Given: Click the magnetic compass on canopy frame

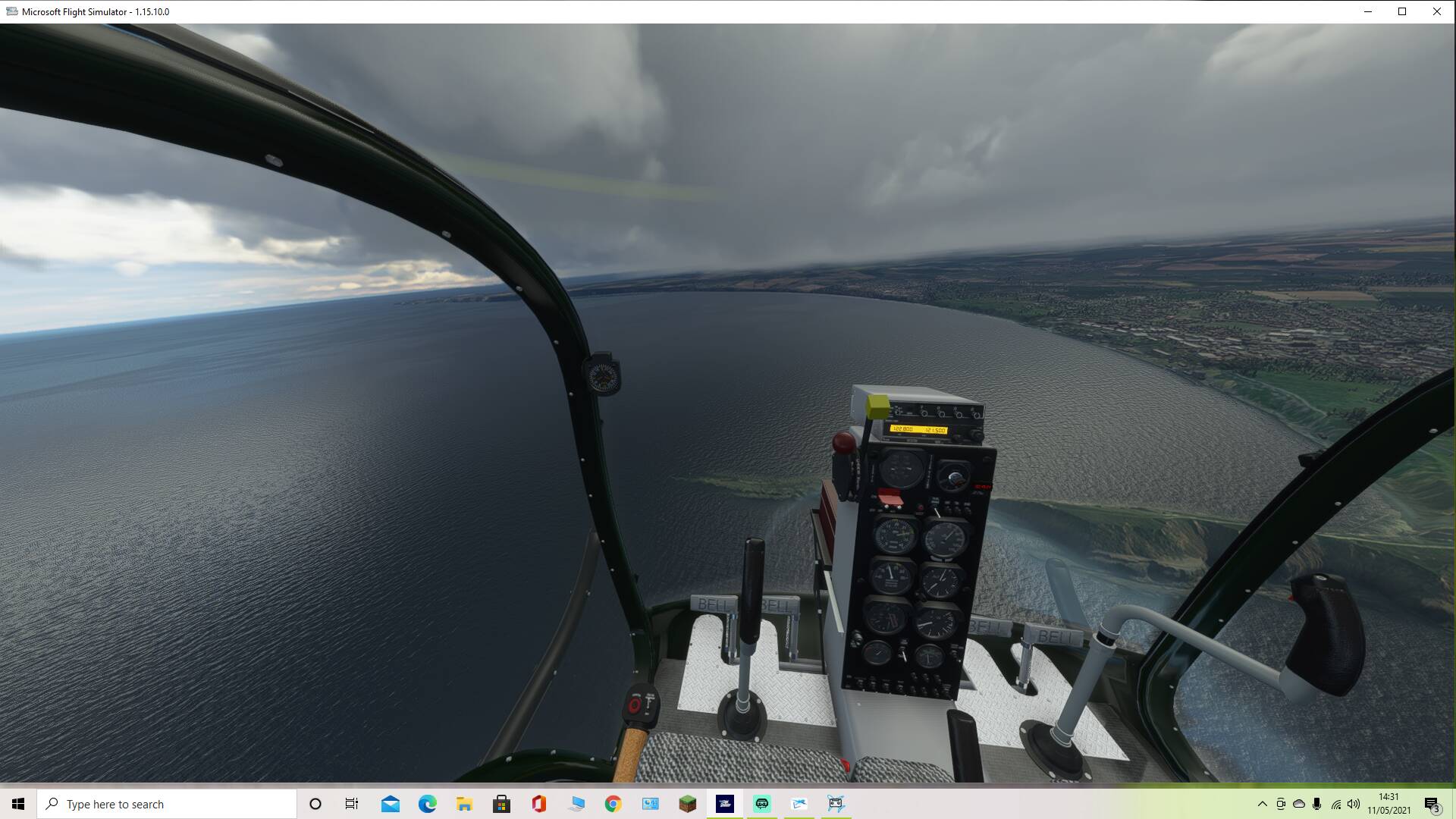Looking at the screenshot, I should pos(603,375).
